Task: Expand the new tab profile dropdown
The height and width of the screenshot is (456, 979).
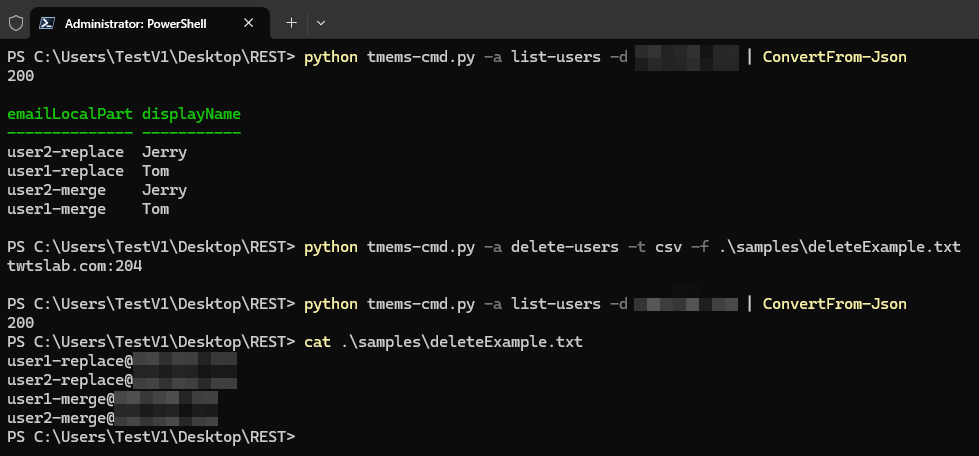Action: tap(321, 22)
